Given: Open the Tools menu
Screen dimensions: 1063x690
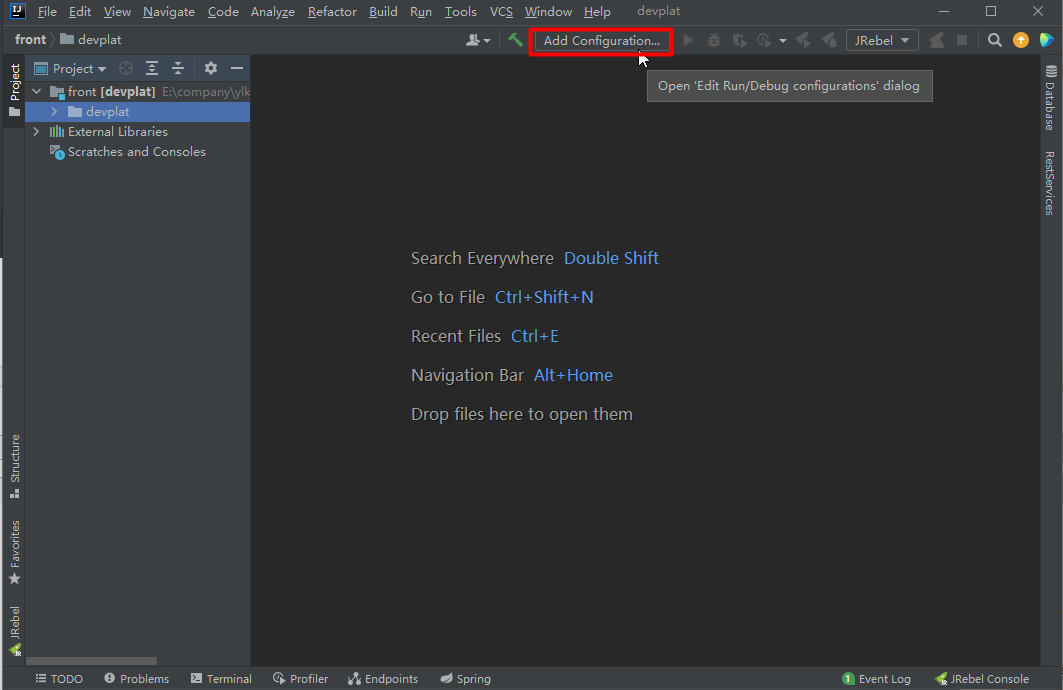Looking at the screenshot, I should 460,12.
